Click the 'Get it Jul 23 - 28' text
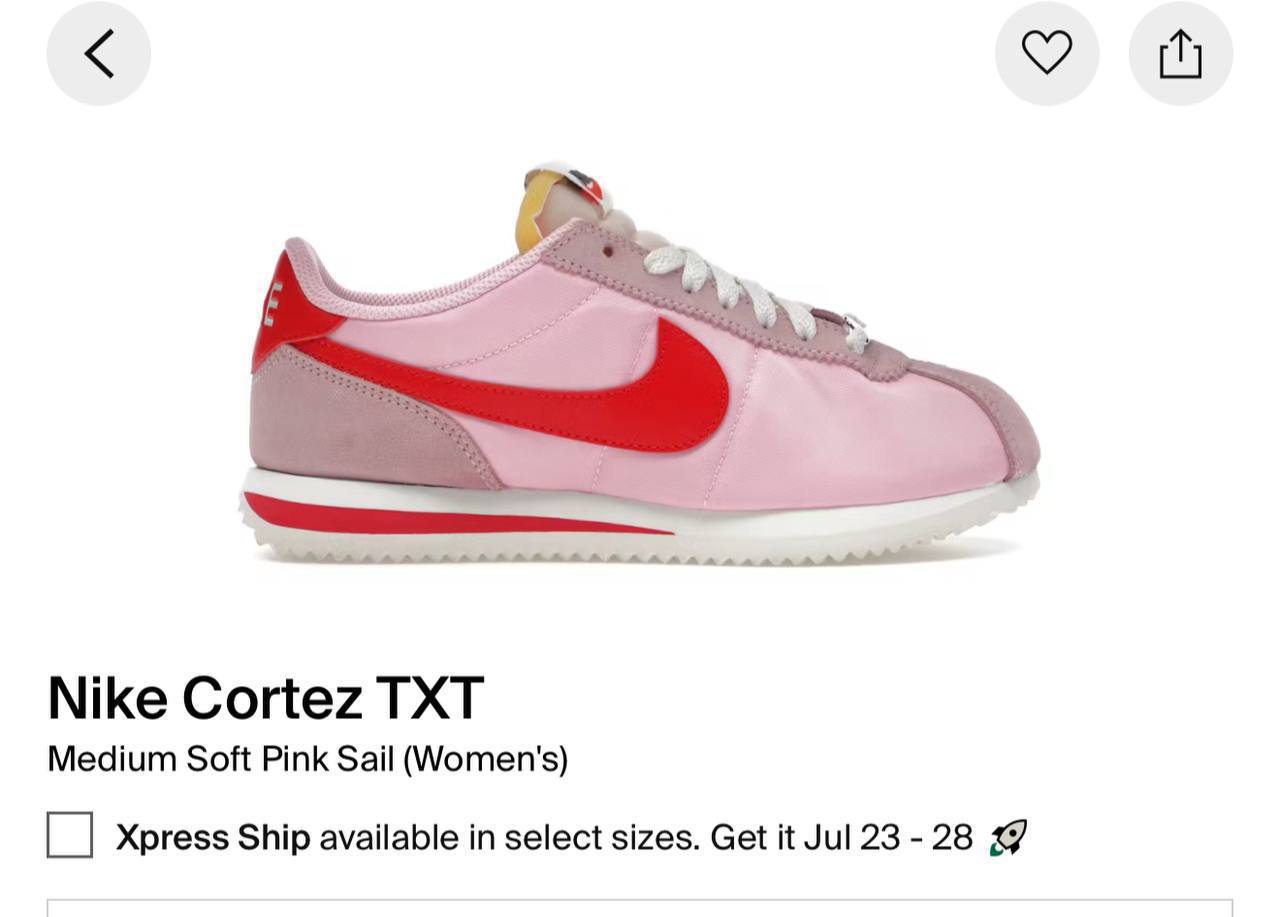This screenshot has width=1280, height=917. (x=841, y=837)
